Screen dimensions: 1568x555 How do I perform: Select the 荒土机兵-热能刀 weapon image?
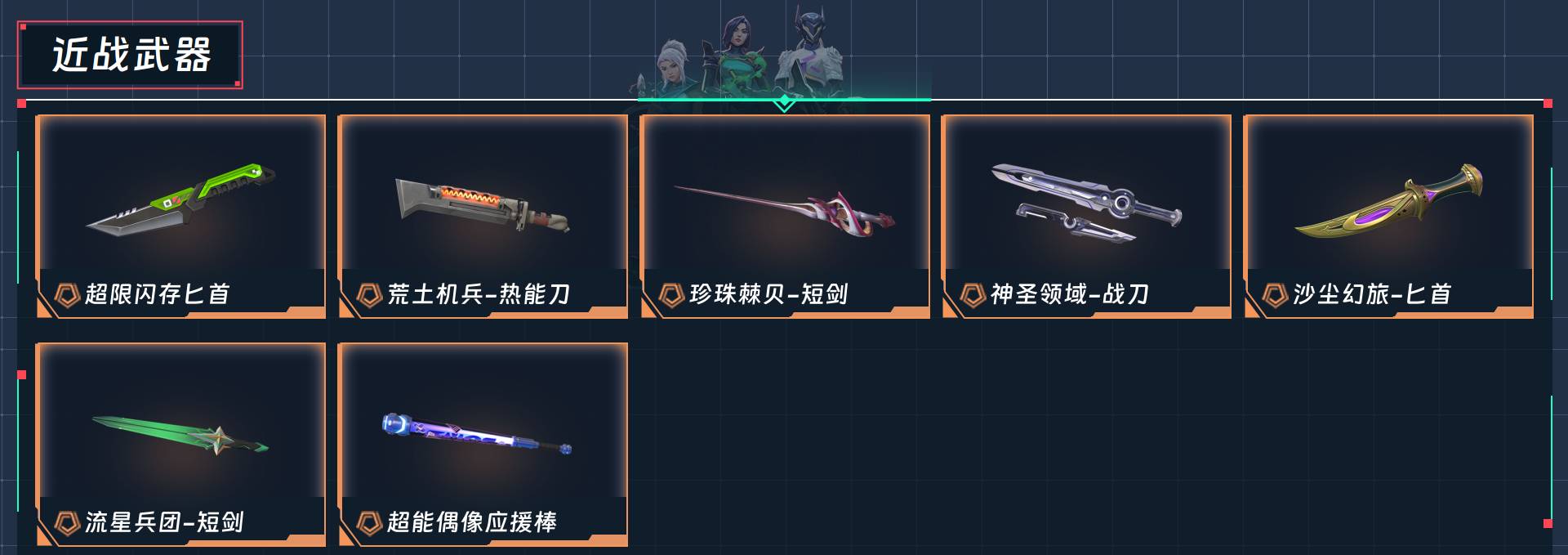(x=482, y=204)
